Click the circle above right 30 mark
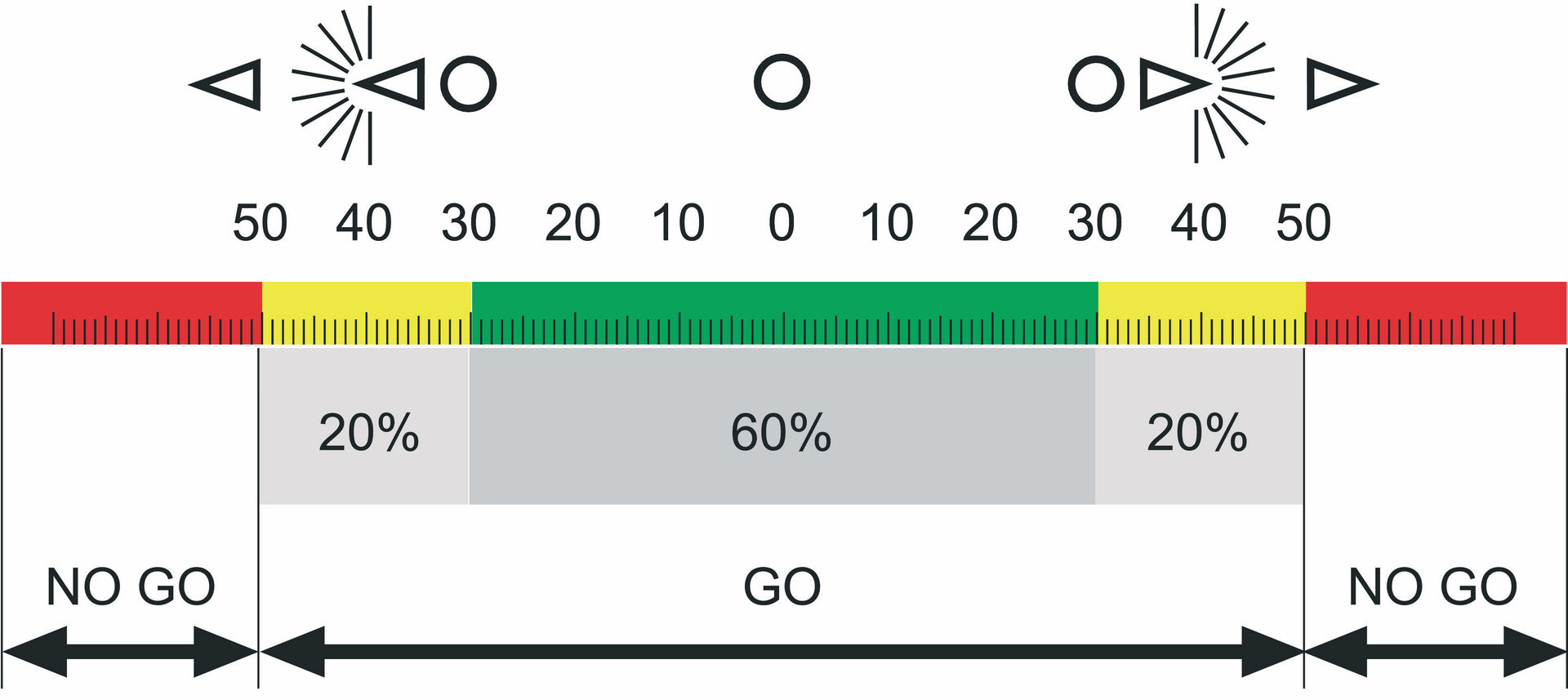 tap(1096, 83)
